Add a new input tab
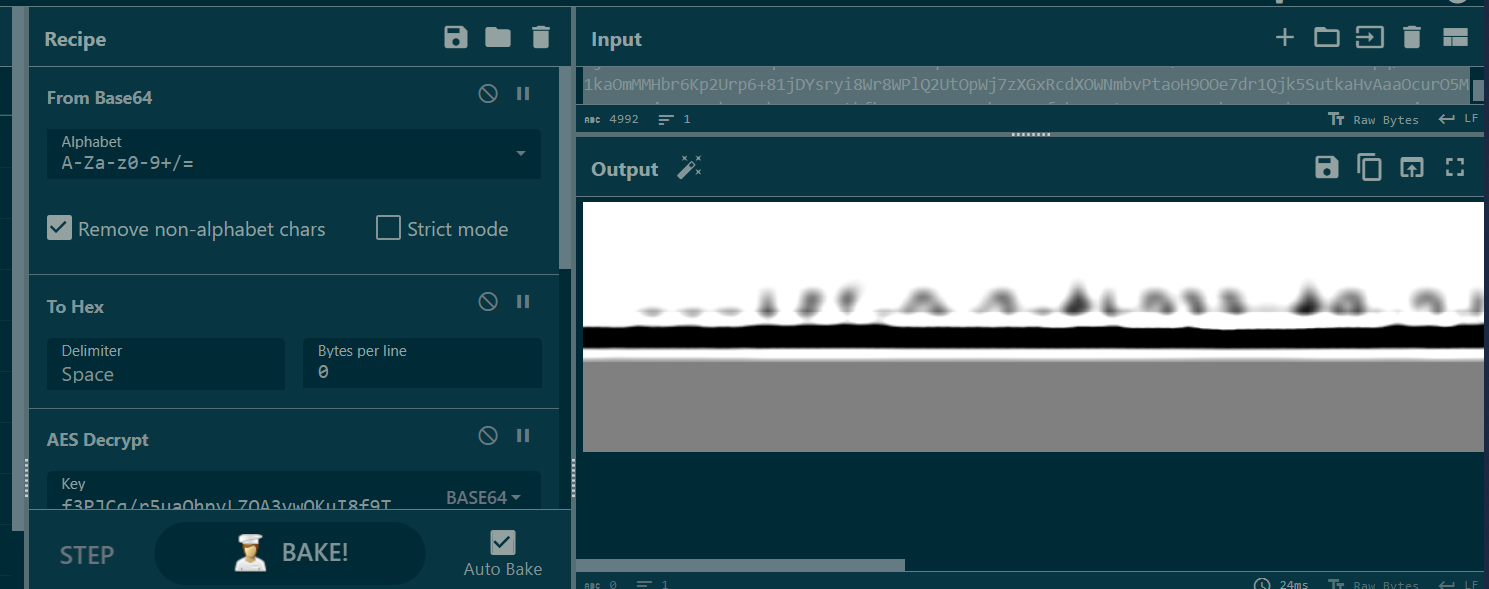 click(x=1284, y=37)
